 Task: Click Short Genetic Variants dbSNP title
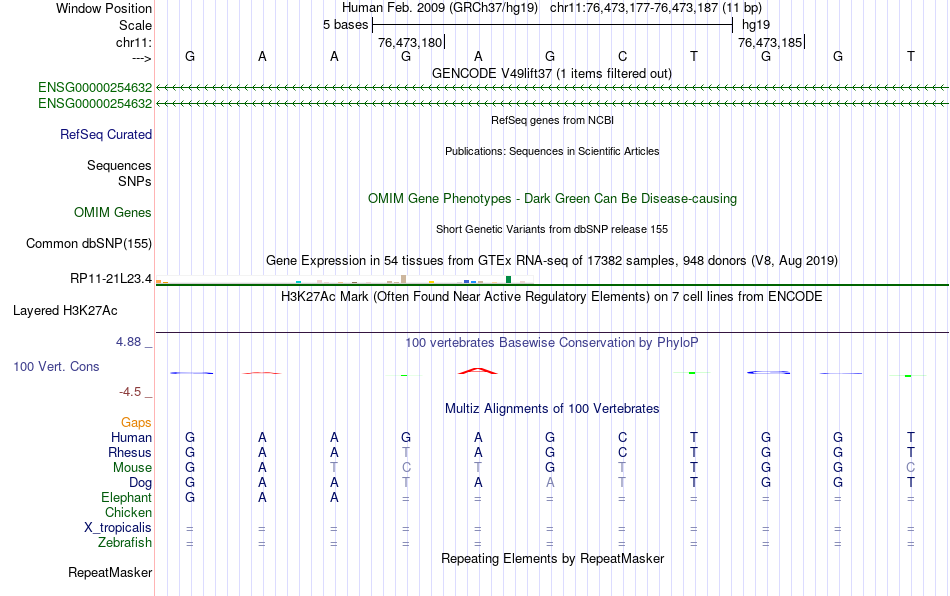[552, 230]
